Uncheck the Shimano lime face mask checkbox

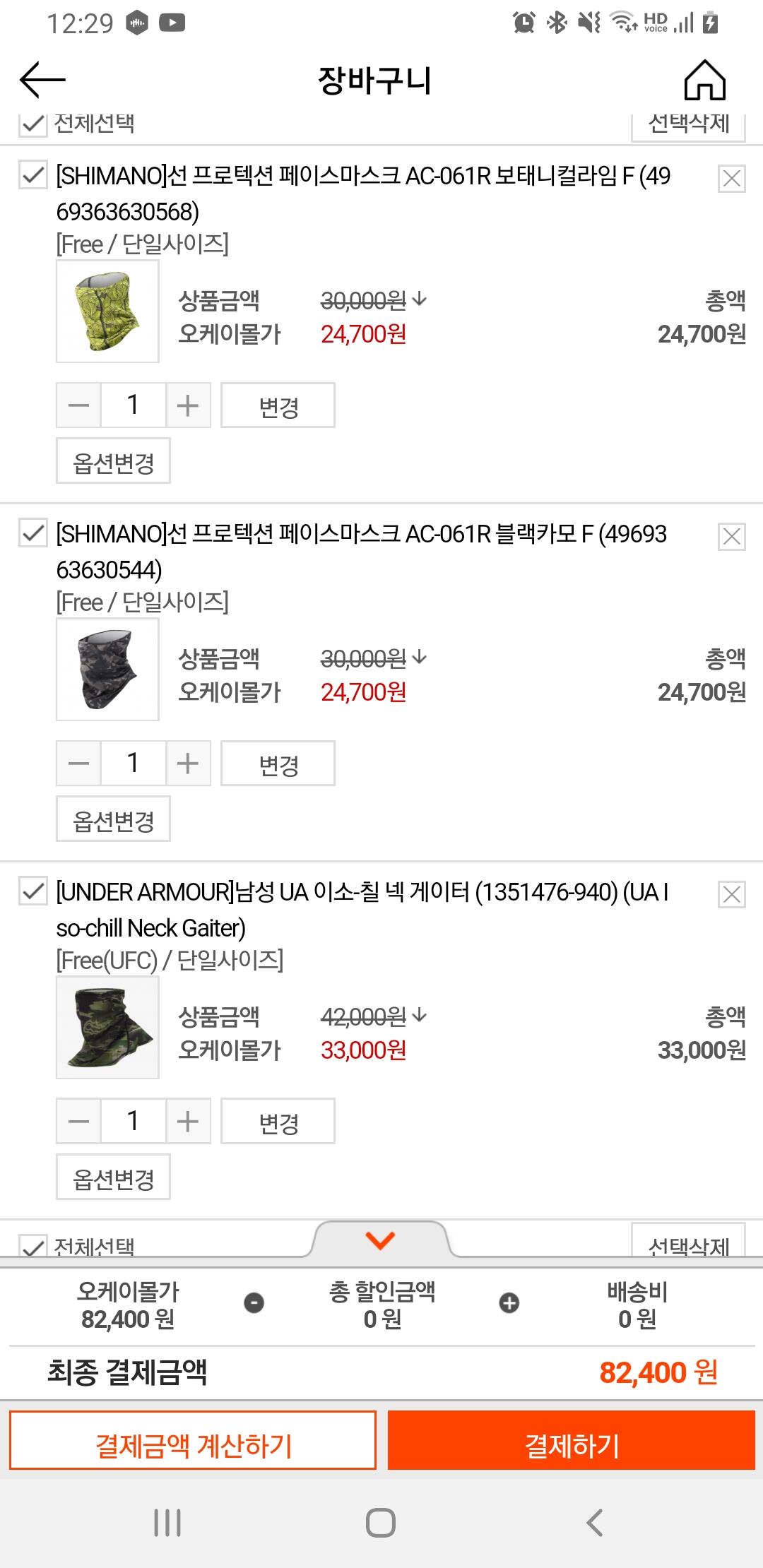(x=32, y=175)
